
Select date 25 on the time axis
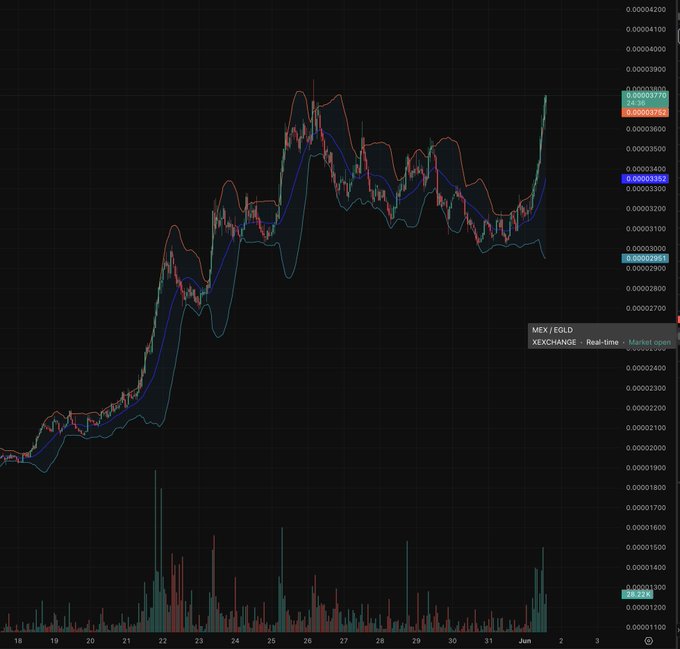[271, 641]
